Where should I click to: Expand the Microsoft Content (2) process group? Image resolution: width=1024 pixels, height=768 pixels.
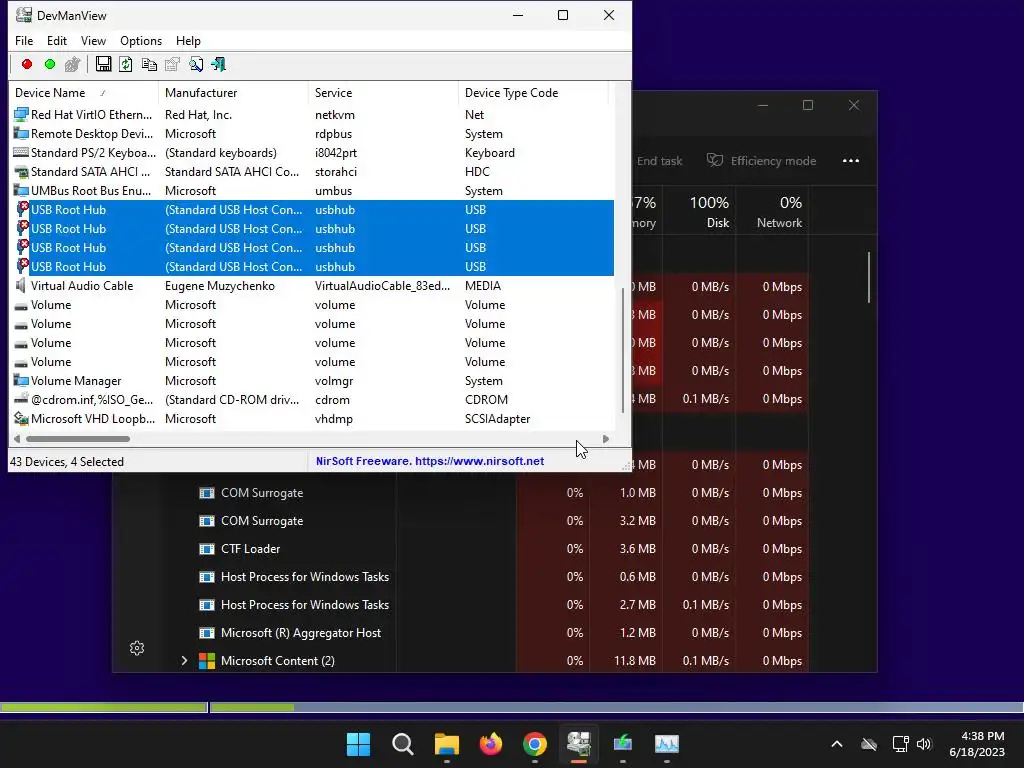(184, 661)
